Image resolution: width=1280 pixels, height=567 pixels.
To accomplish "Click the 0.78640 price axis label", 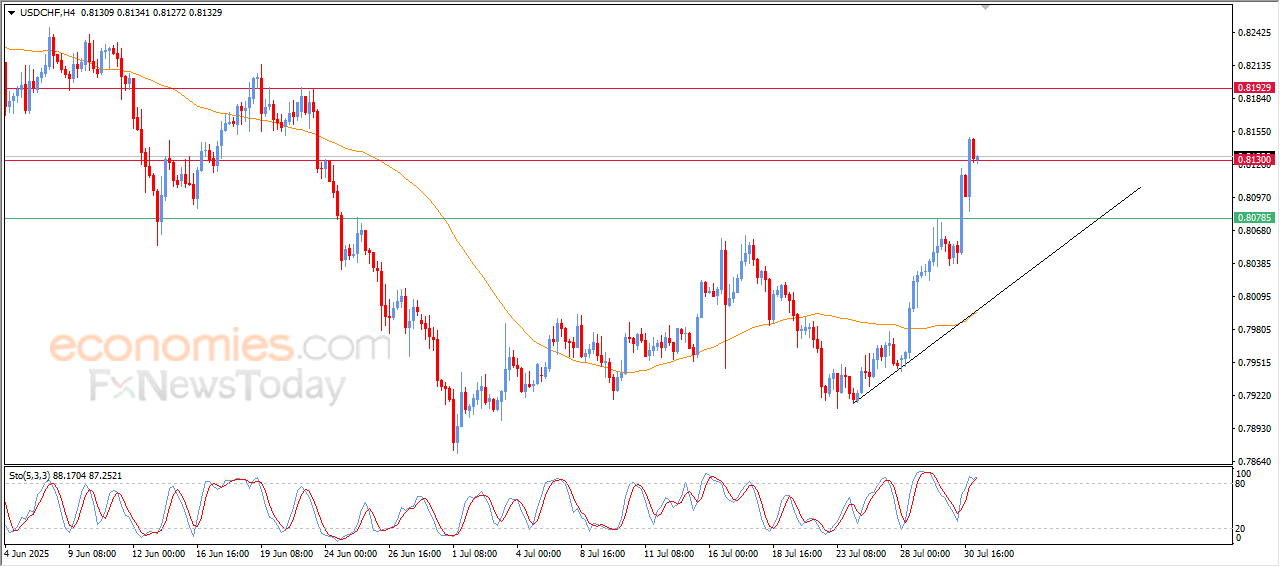I will click(x=1254, y=462).
